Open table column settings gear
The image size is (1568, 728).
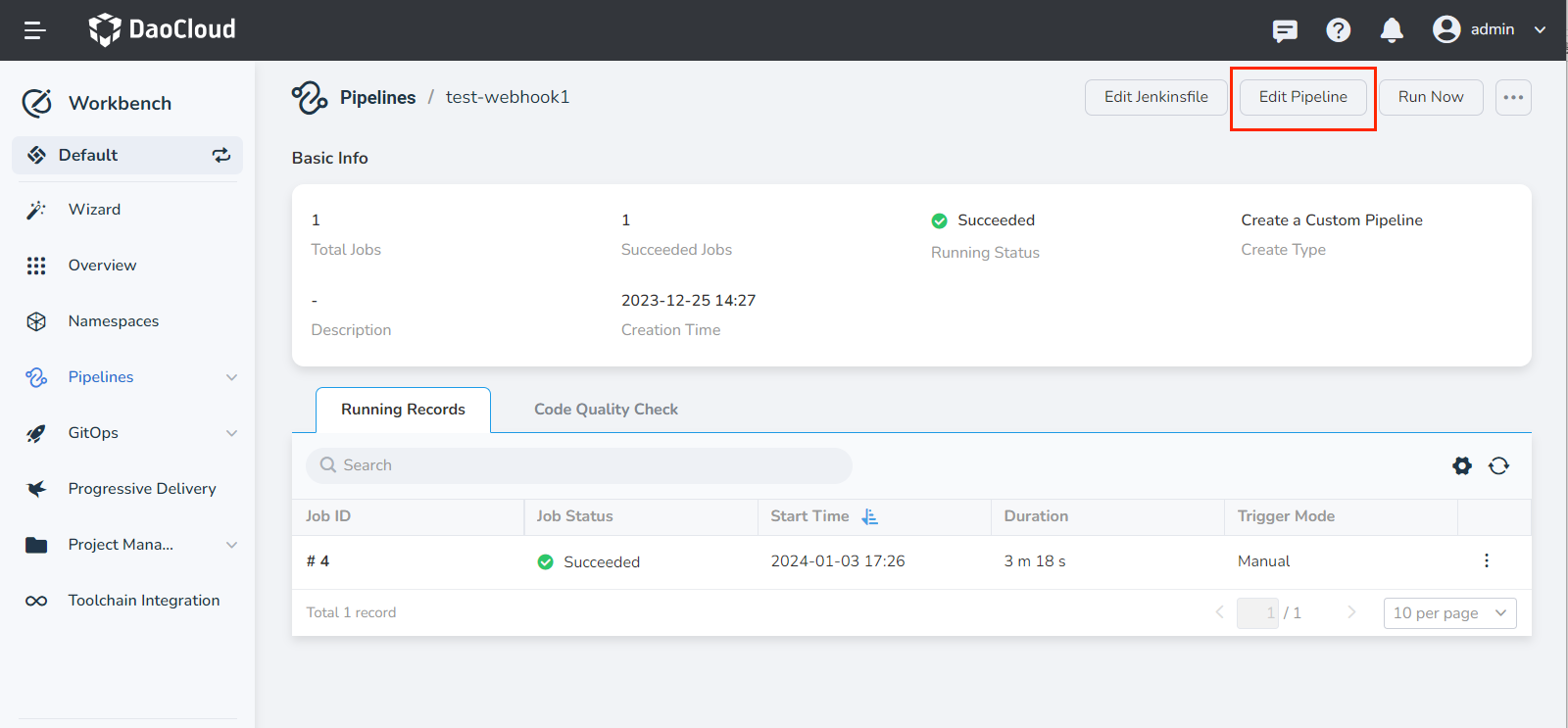click(x=1461, y=465)
